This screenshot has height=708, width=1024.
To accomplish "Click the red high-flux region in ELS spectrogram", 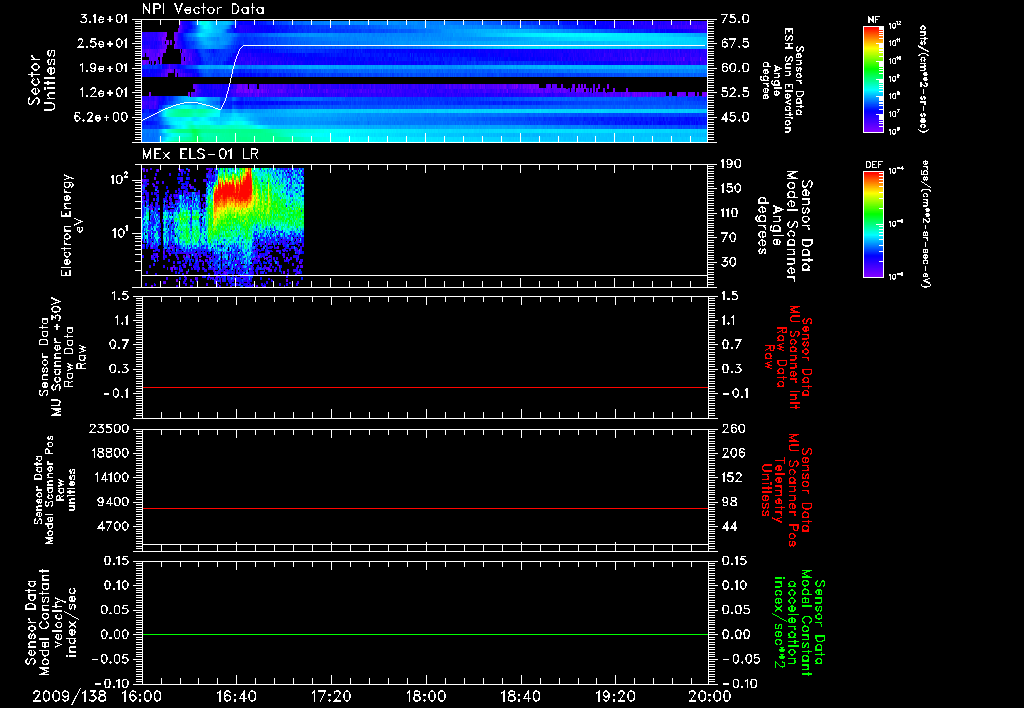I will coord(231,189).
